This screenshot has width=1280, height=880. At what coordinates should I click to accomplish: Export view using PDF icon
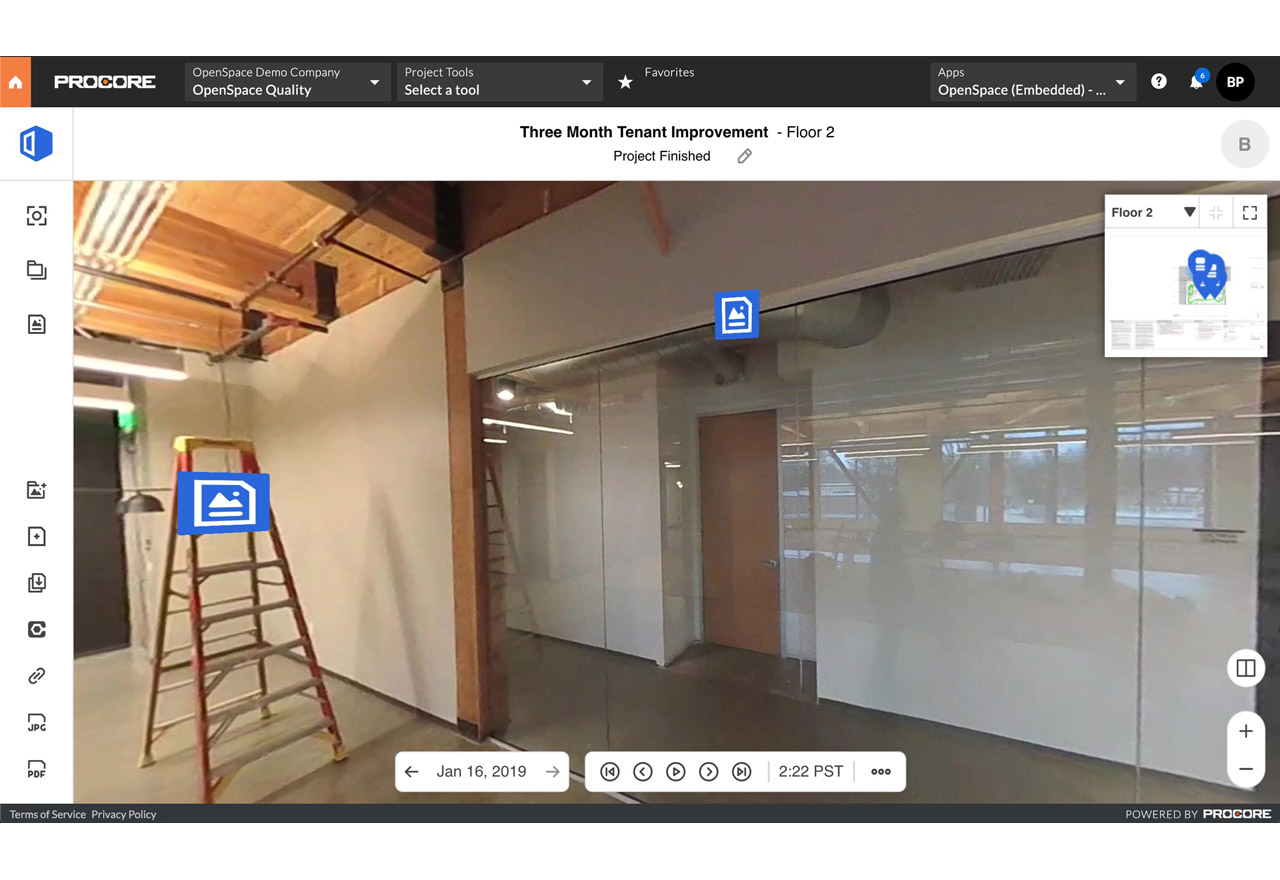tap(36, 770)
